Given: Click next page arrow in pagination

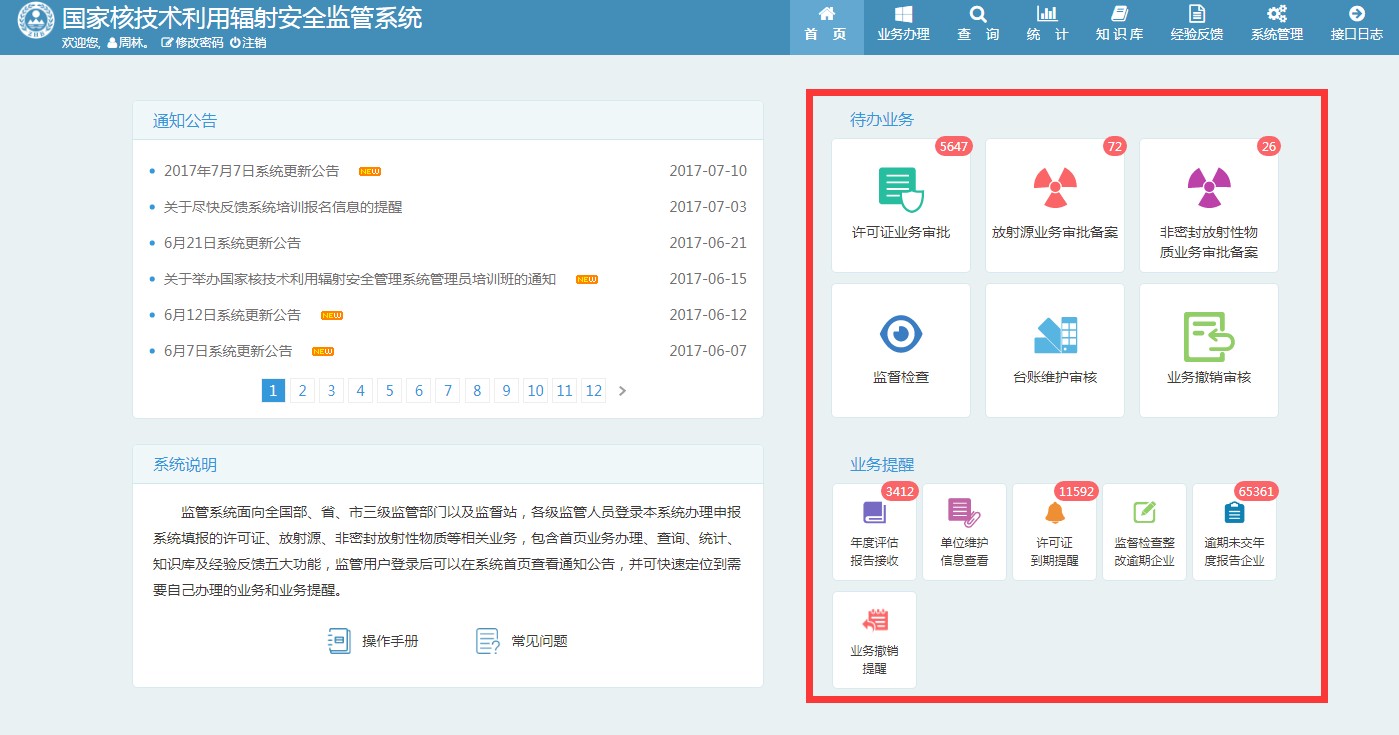Looking at the screenshot, I should 623,390.
